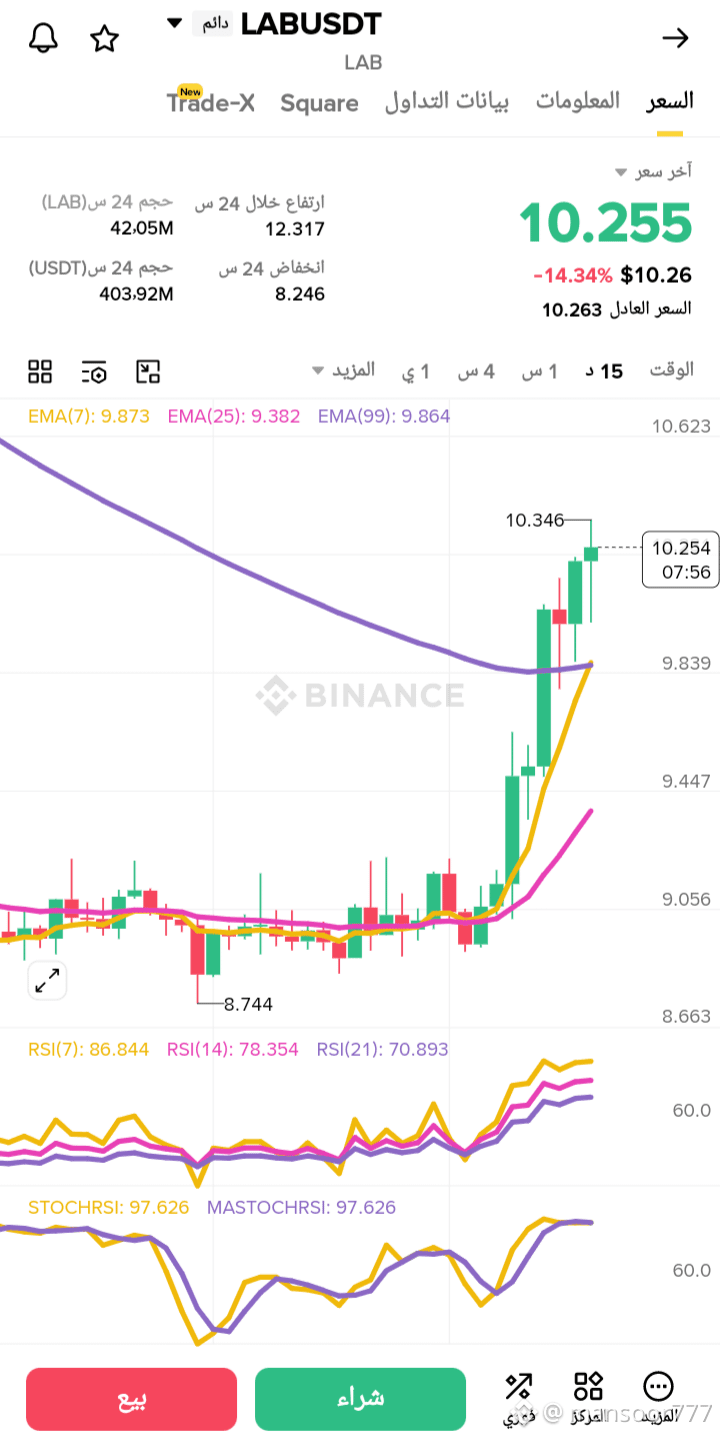Select the الوقت time chart option
Viewport: 720px width, 1438px height.
(672, 370)
